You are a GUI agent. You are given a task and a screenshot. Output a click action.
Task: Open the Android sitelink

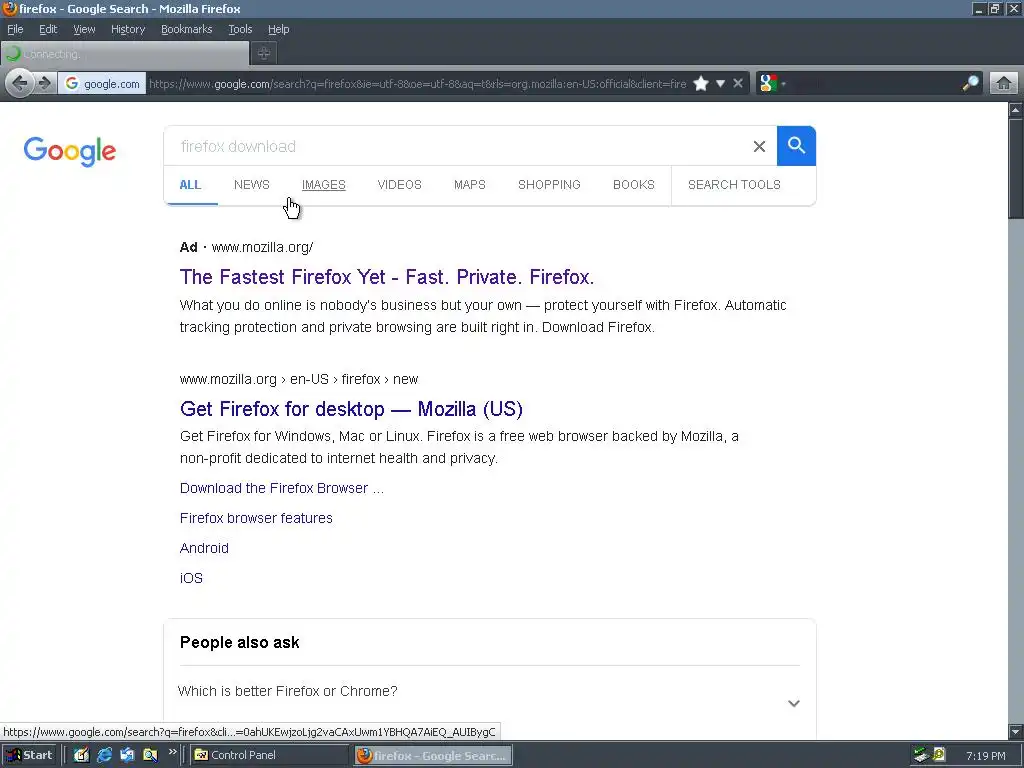click(x=204, y=549)
